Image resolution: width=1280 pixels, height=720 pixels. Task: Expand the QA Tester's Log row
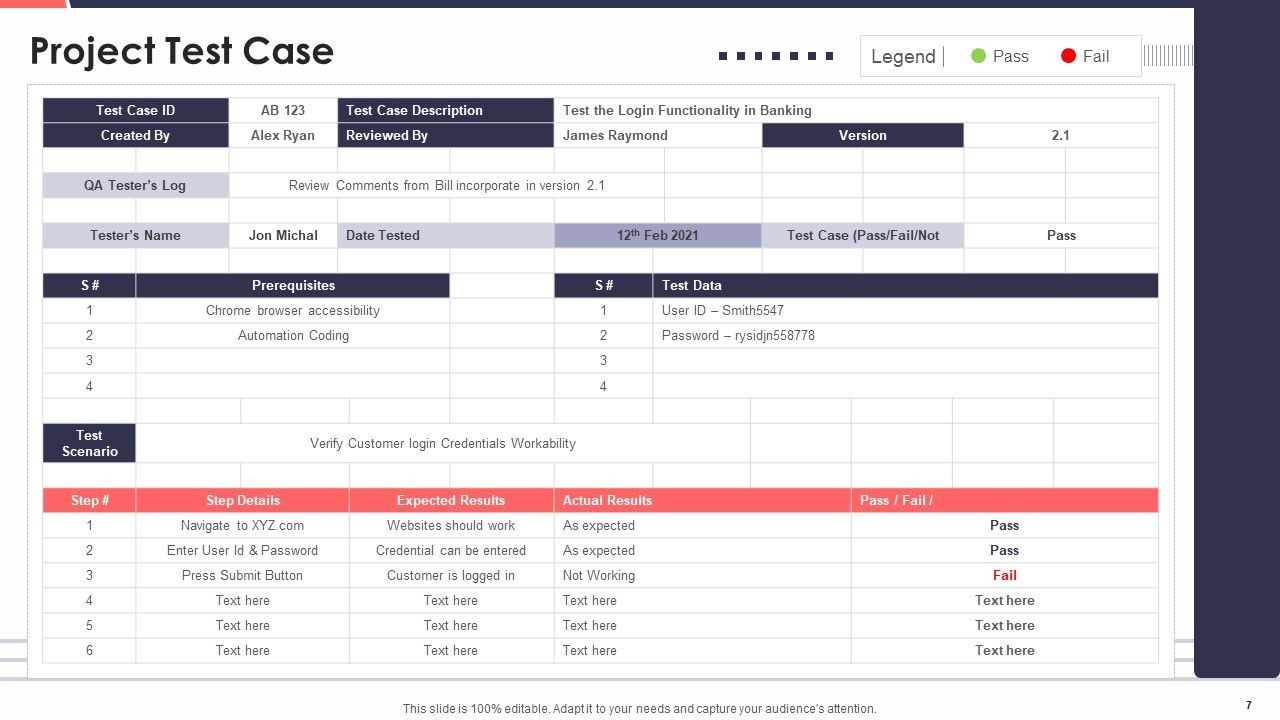[x=135, y=185]
